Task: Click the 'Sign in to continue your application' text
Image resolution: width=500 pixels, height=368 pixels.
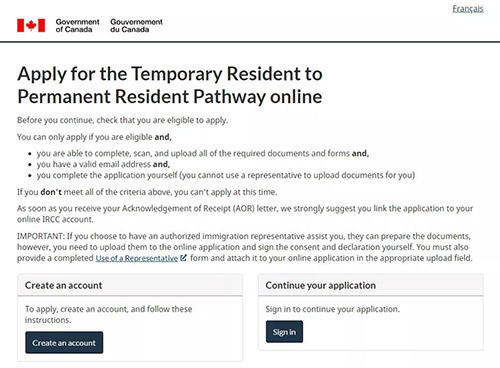Action: tap(332, 309)
